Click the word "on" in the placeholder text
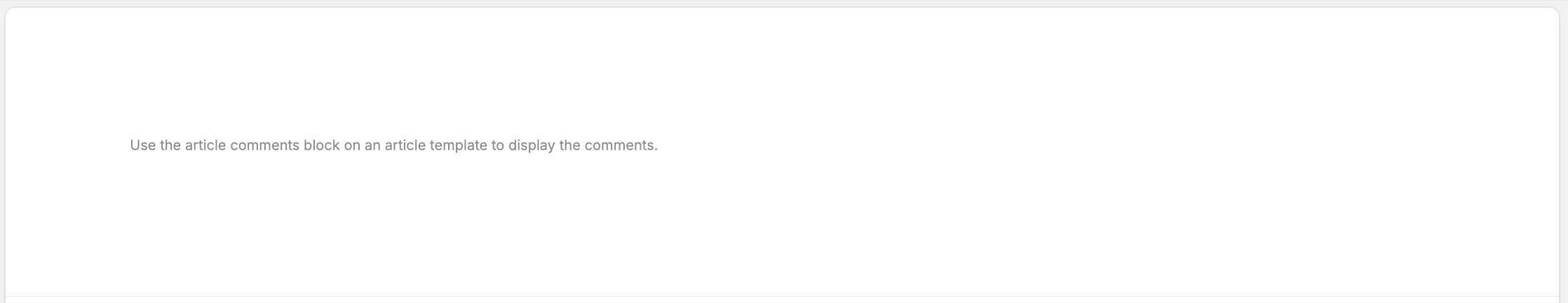The image size is (1568, 303). point(351,145)
